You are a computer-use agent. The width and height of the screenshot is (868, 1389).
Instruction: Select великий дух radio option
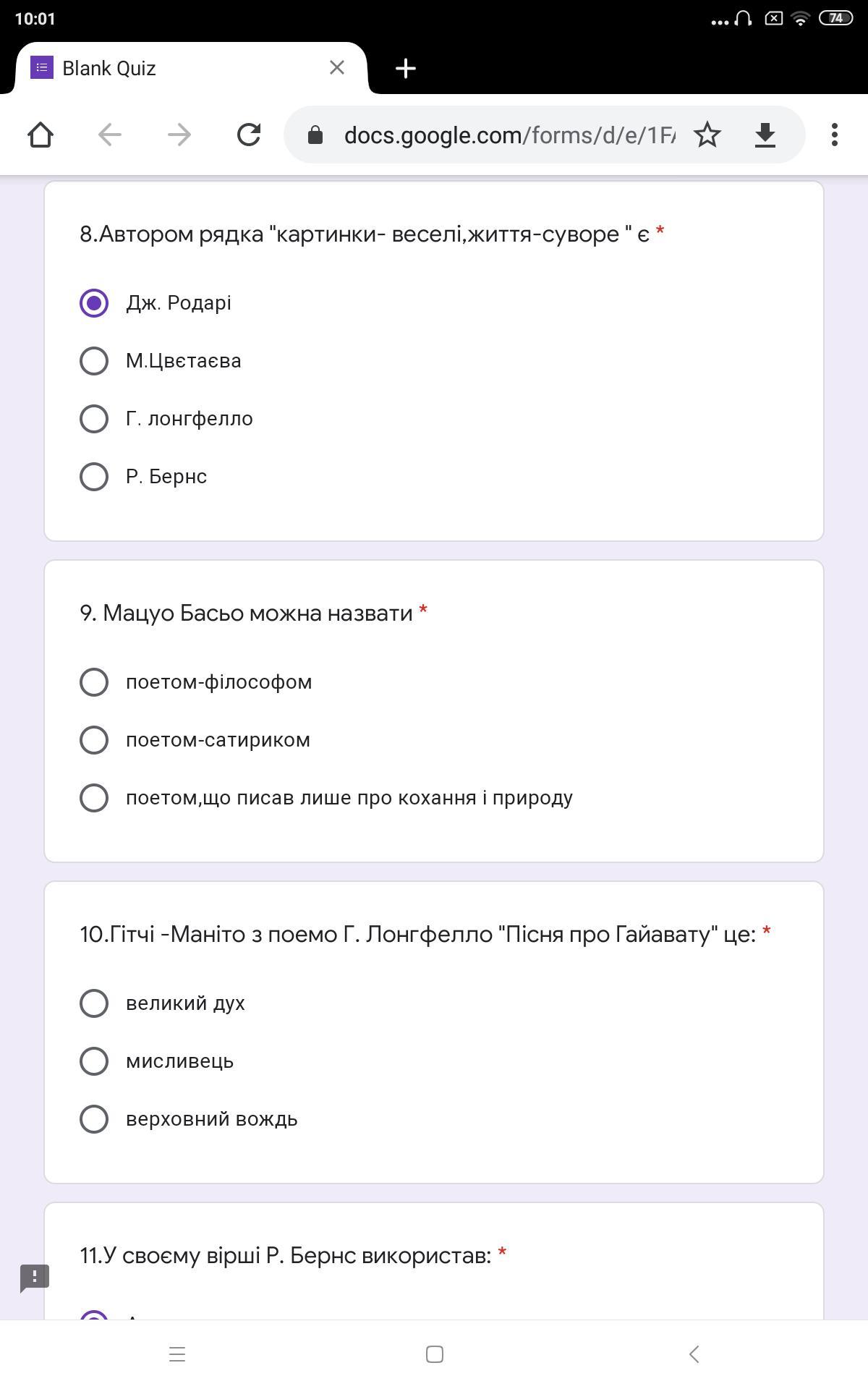[94, 1003]
